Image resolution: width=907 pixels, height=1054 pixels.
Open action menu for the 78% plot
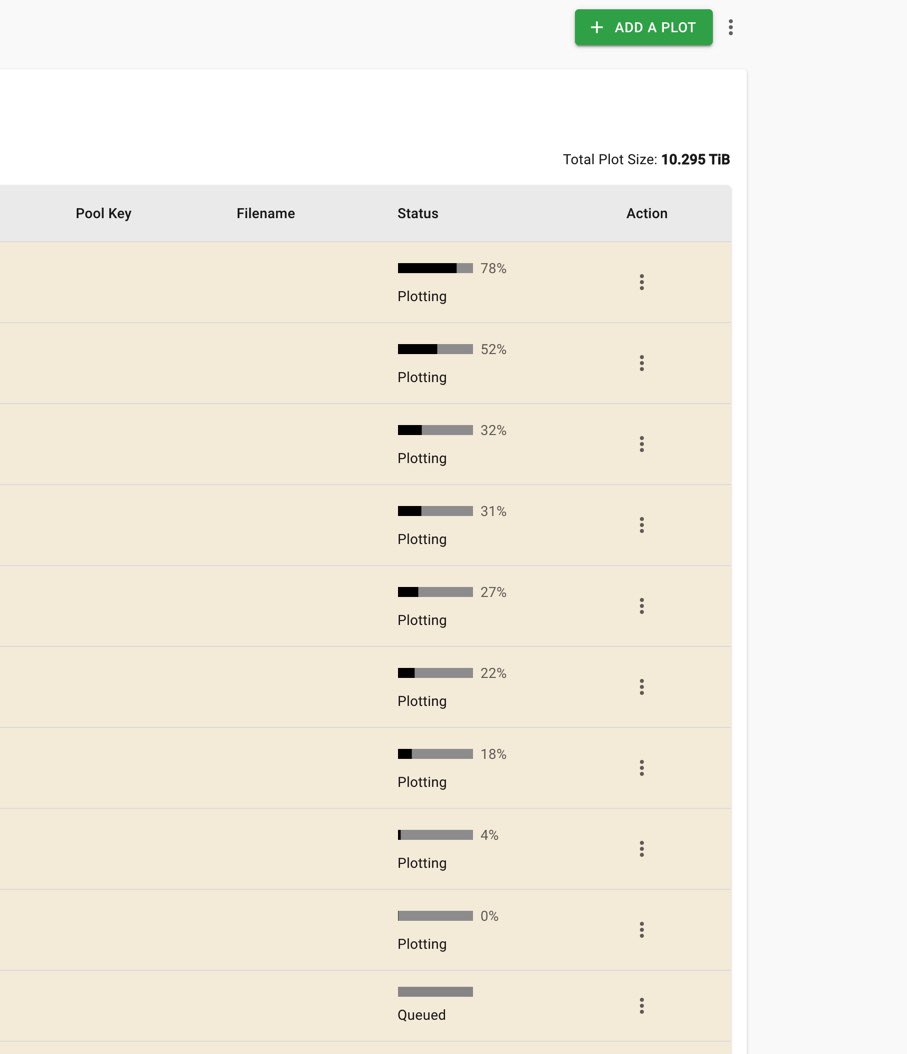pos(642,282)
